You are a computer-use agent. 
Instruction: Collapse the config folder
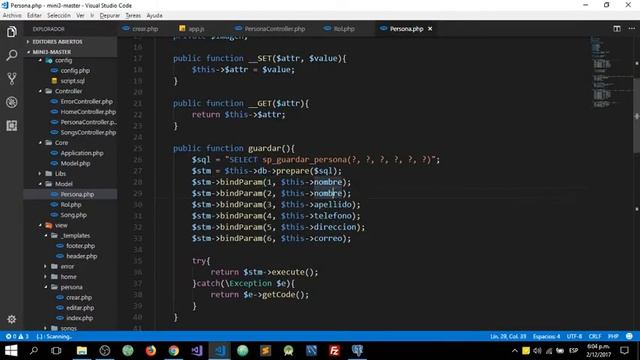63,60
